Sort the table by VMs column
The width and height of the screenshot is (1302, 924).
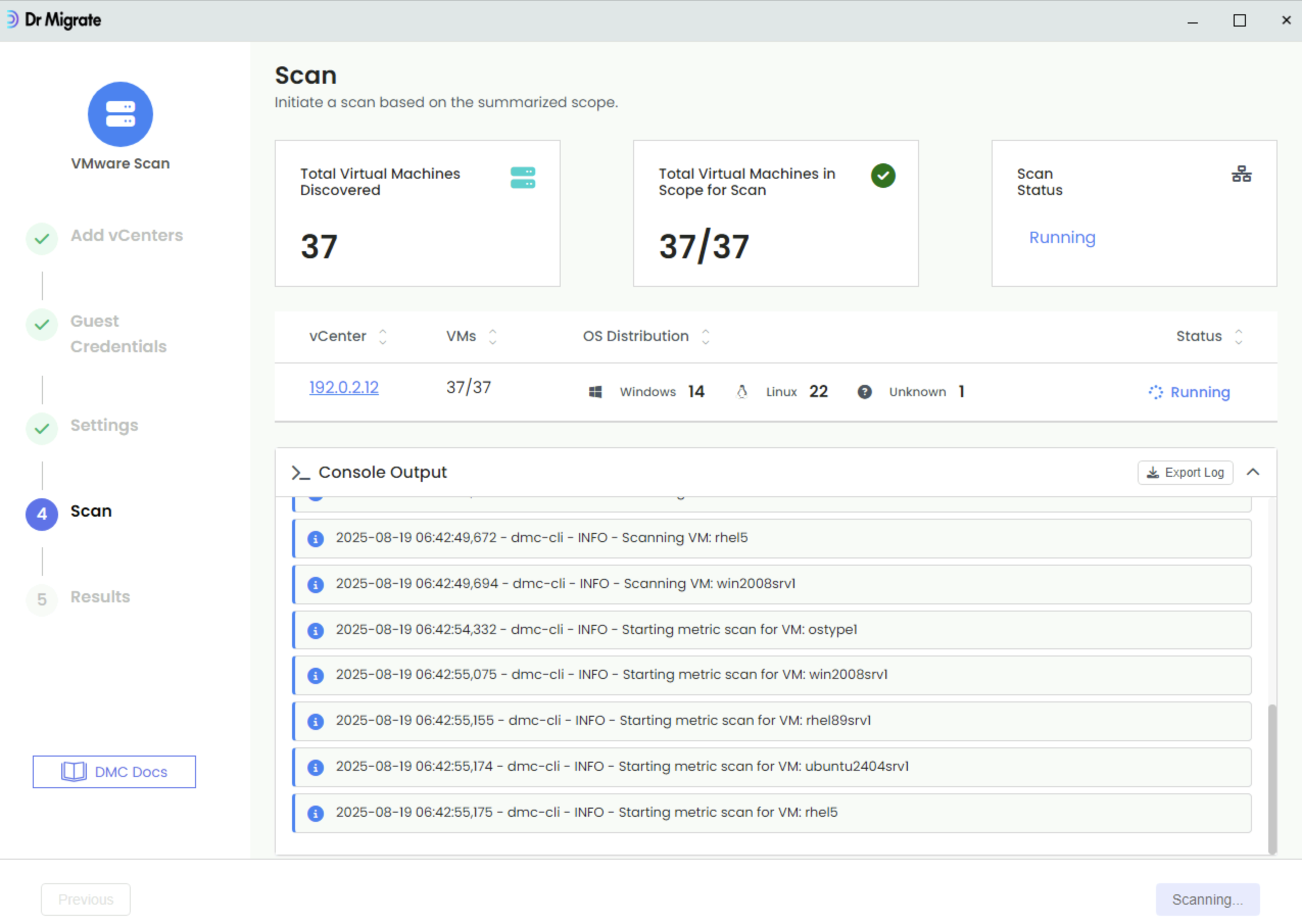[x=493, y=337]
